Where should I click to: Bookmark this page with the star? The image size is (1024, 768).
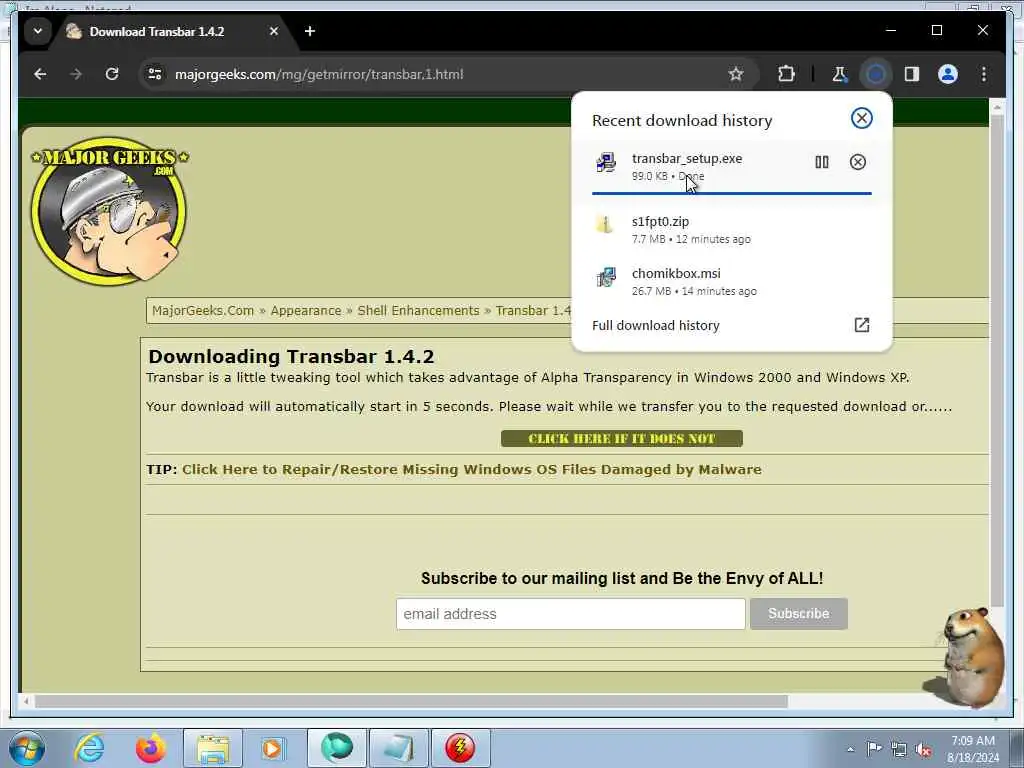coord(736,74)
